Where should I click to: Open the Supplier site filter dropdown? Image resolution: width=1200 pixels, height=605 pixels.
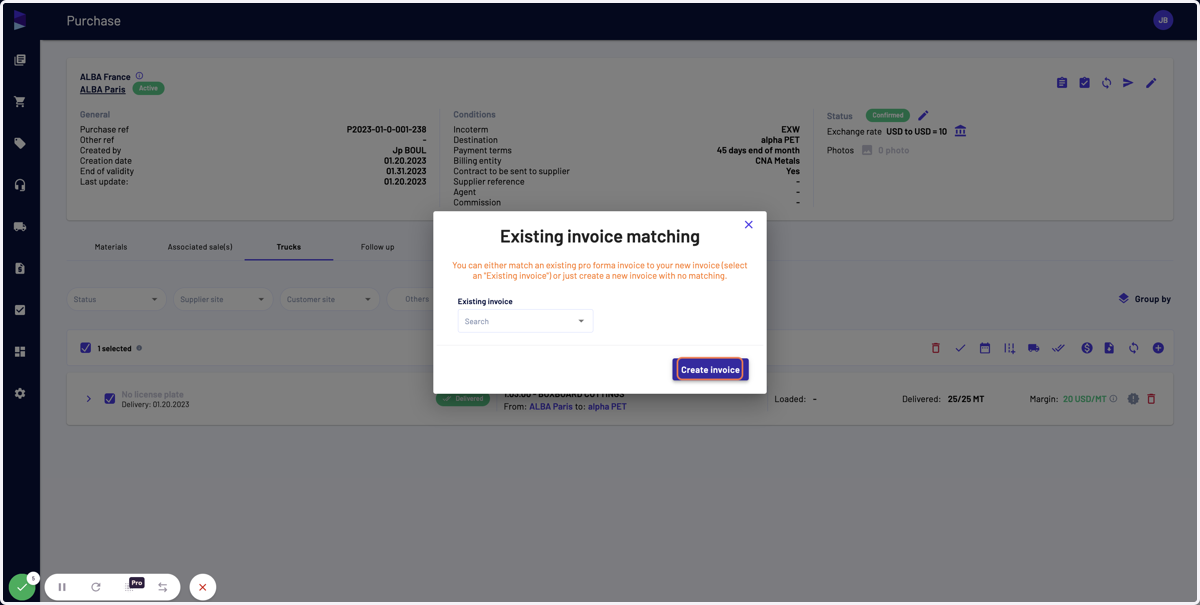(x=222, y=299)
